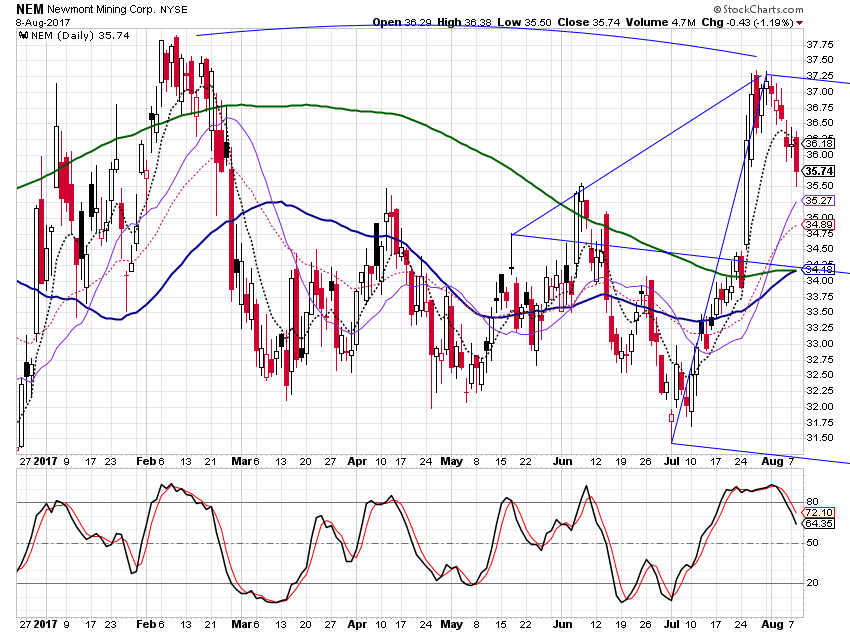850x633 pixels.
Task: Click the 36.50 label on the price axis
Action: tap(820, 123)
